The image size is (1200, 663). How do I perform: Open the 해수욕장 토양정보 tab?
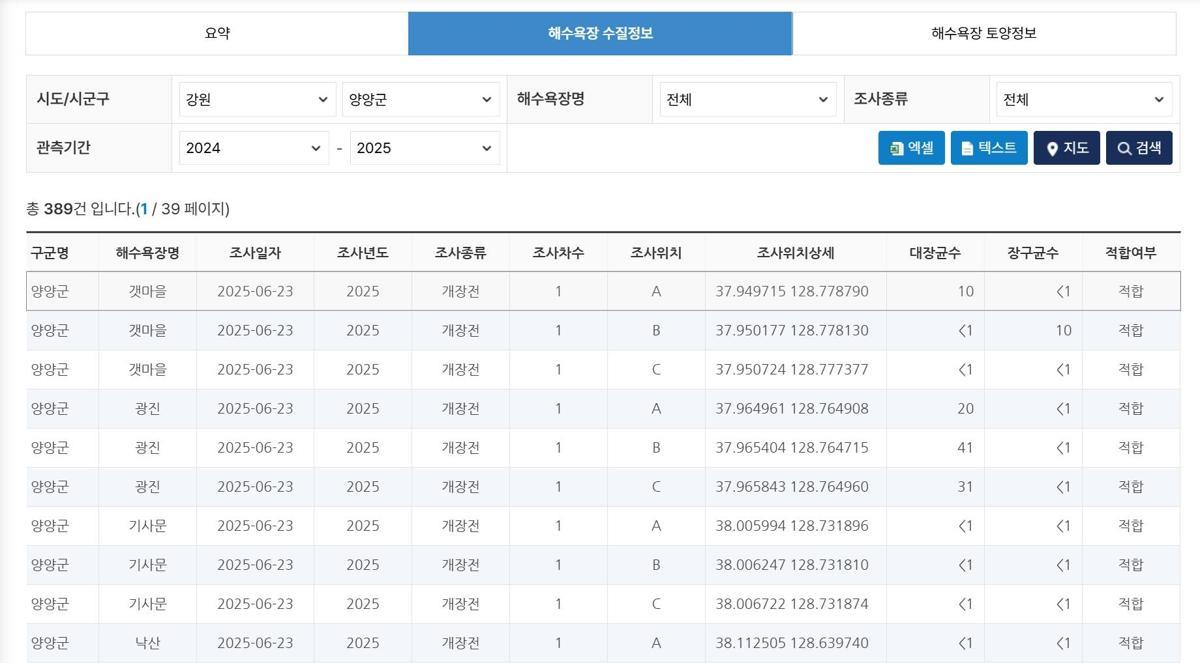click(x=983, y=33)
